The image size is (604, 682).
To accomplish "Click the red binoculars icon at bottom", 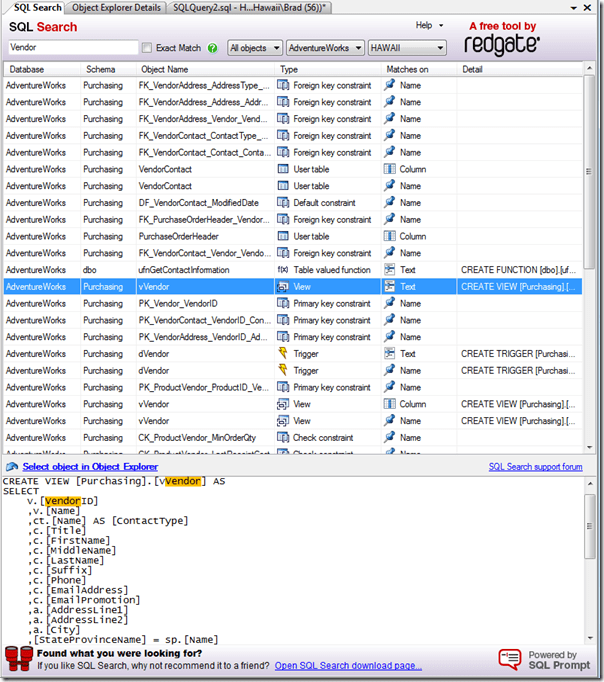I will click(x=18, y=659).
